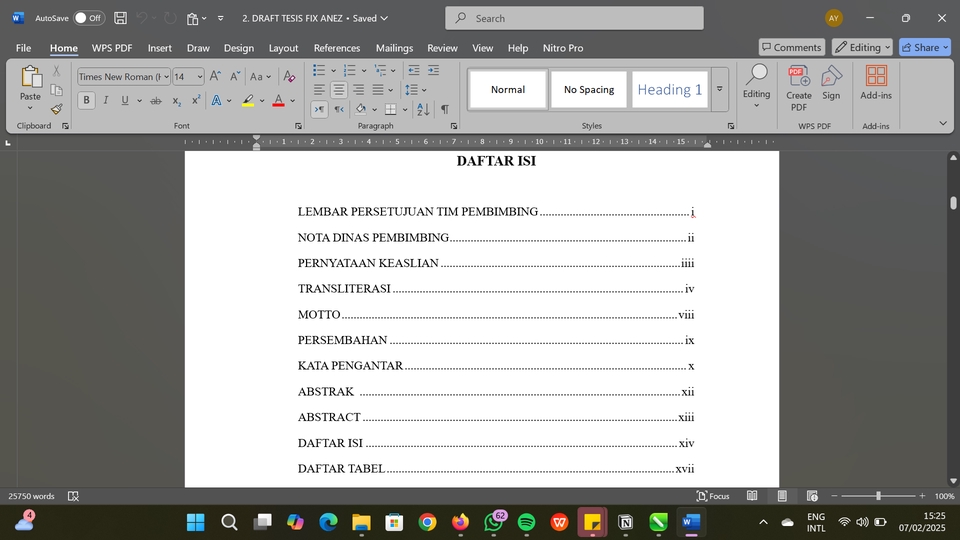Toggle AutoSave switch

point(88,18)
